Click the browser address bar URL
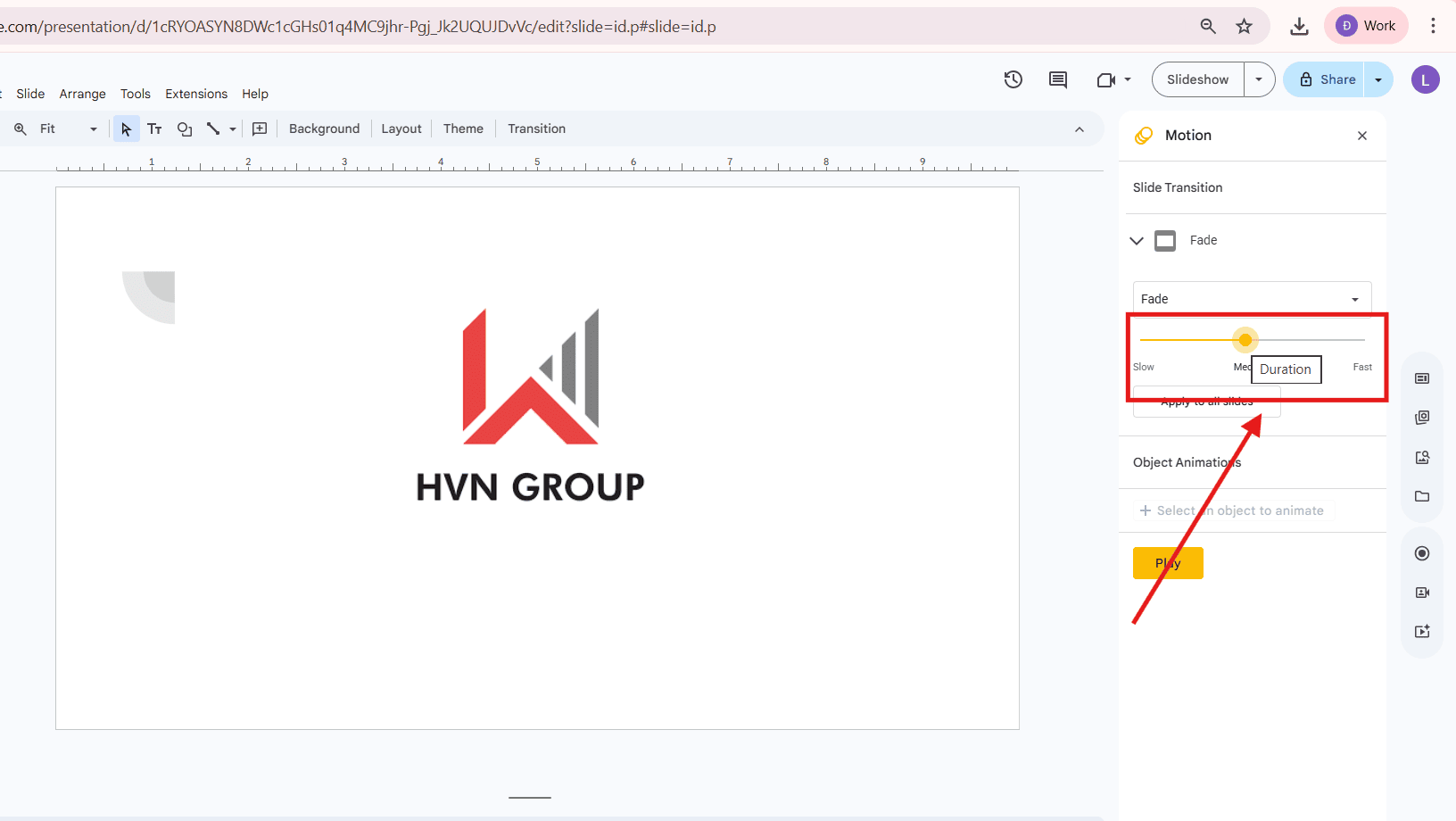1456x821 pixels. pos(358,27)
